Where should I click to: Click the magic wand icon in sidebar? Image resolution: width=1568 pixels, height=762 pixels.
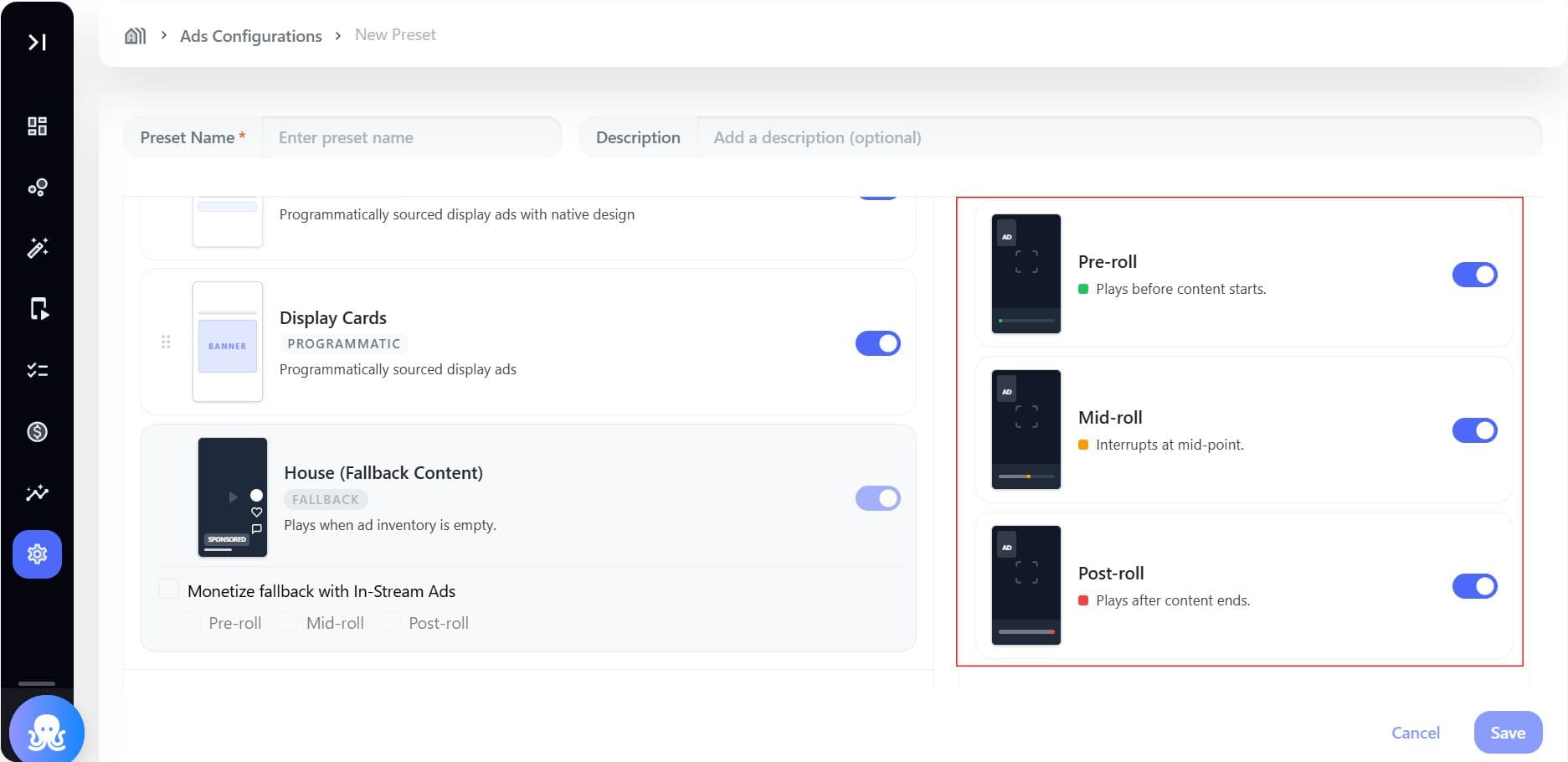(37, 248)
